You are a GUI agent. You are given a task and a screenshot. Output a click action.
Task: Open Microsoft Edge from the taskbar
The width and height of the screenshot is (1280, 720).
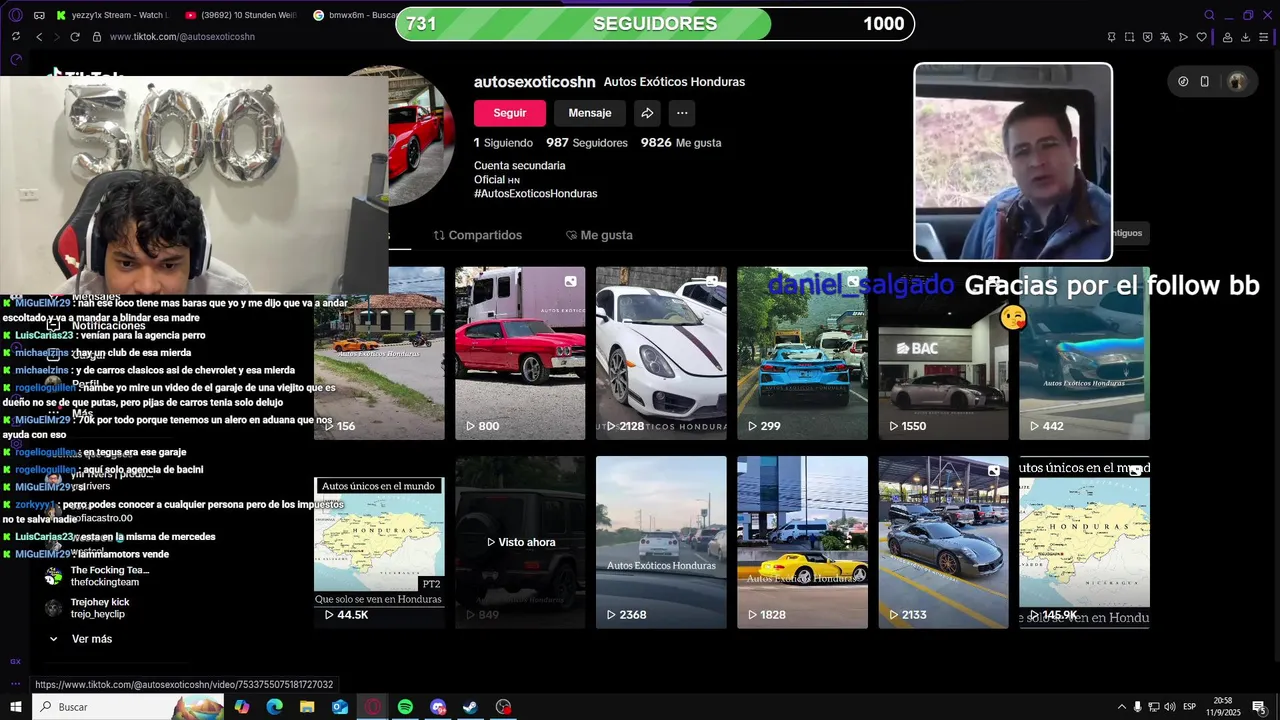click(x=274, y=707)
